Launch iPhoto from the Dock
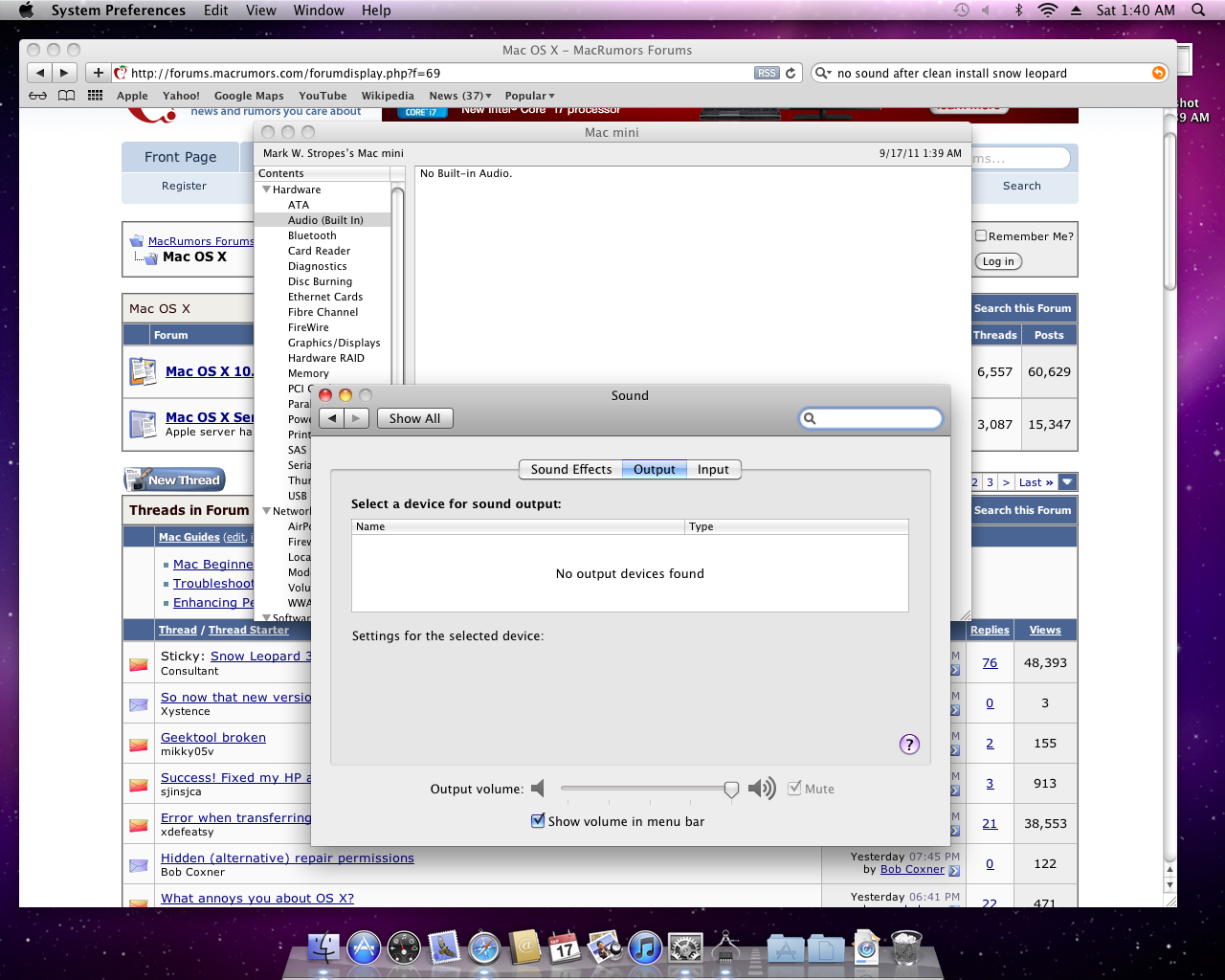The width and height of the screenshot is (1225, 980). coord(605,948)
